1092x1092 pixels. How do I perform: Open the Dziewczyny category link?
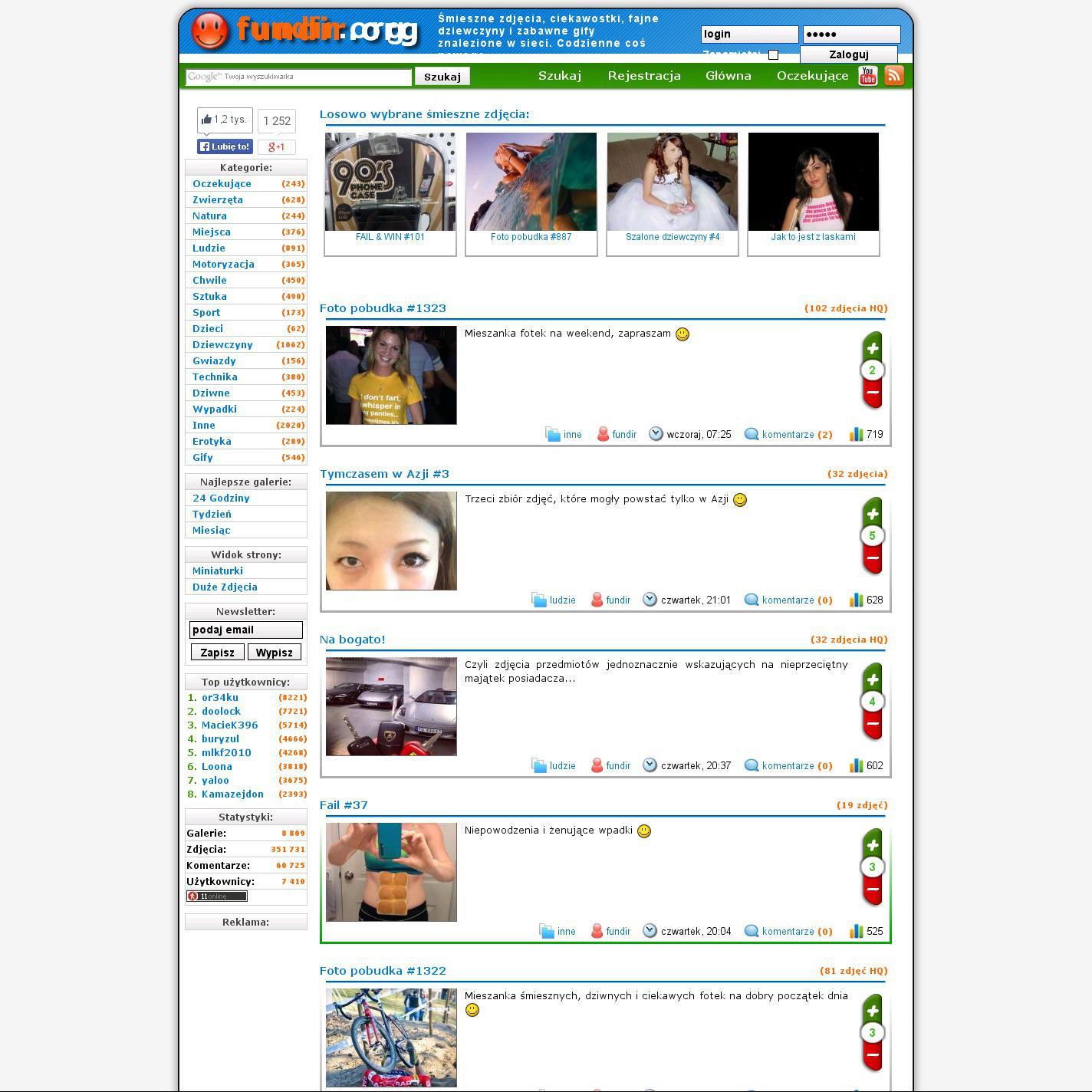pyautogui.click(x=222, y=345)
